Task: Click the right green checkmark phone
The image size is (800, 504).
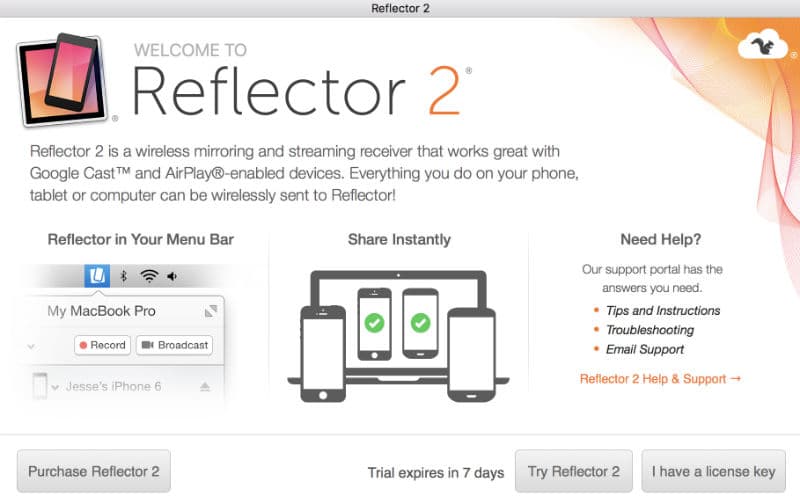Action: (x=420, y=323)
